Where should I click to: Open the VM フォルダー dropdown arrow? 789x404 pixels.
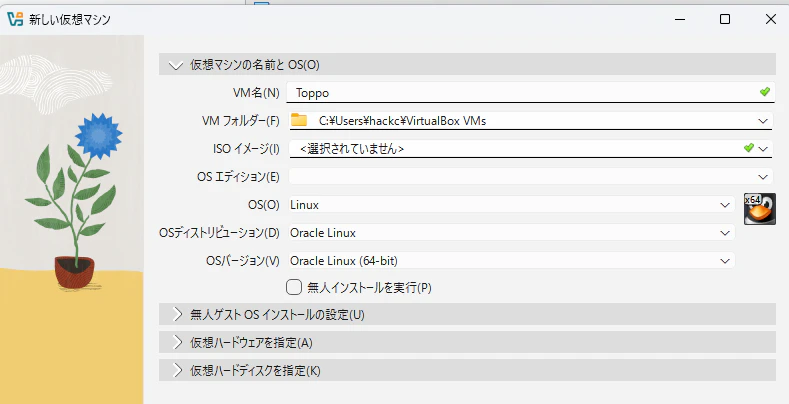tap(763, 121)
